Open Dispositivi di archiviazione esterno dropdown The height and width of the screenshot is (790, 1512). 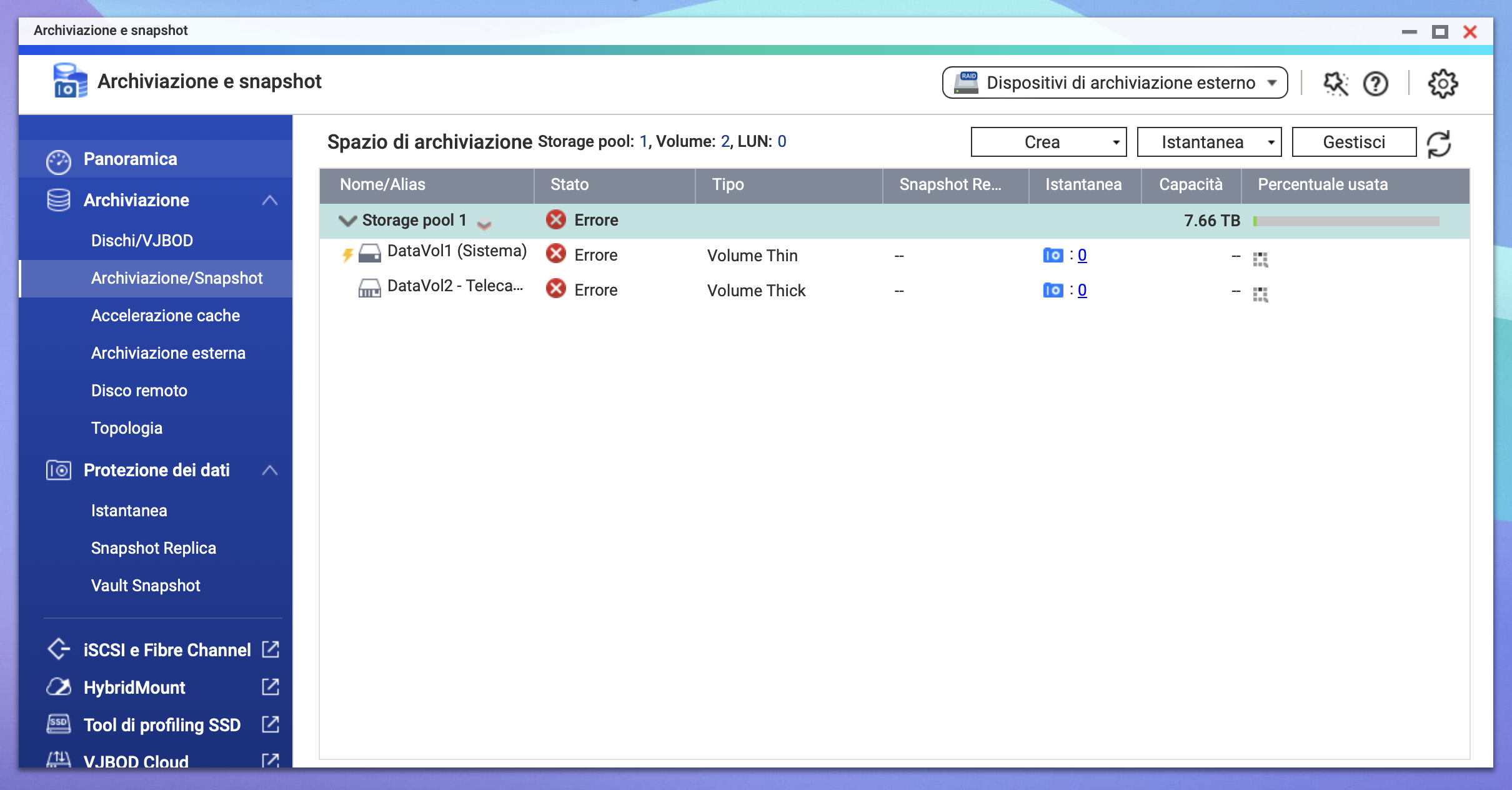[x=1115, y=82]
